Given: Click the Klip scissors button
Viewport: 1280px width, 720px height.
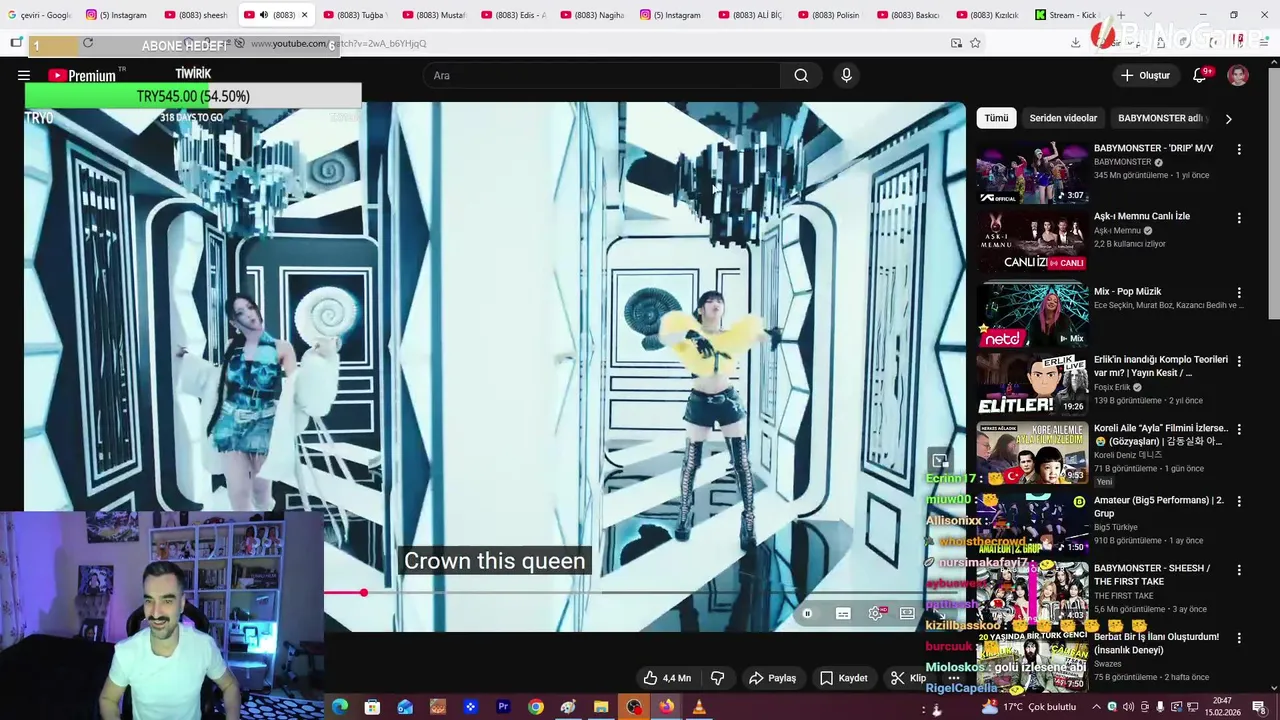Looking at the screenshot, I should [907, 678].
